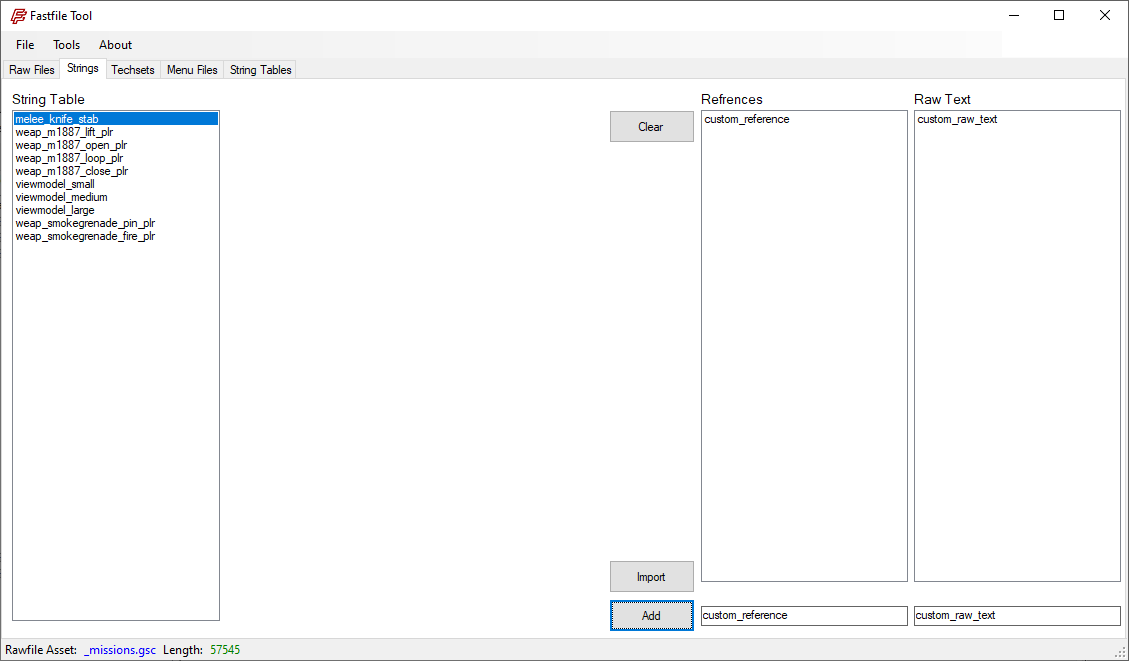The height and width of the screenshot is (661, 1129).
Task: Open the Tools menu
Action: (67, 45)
